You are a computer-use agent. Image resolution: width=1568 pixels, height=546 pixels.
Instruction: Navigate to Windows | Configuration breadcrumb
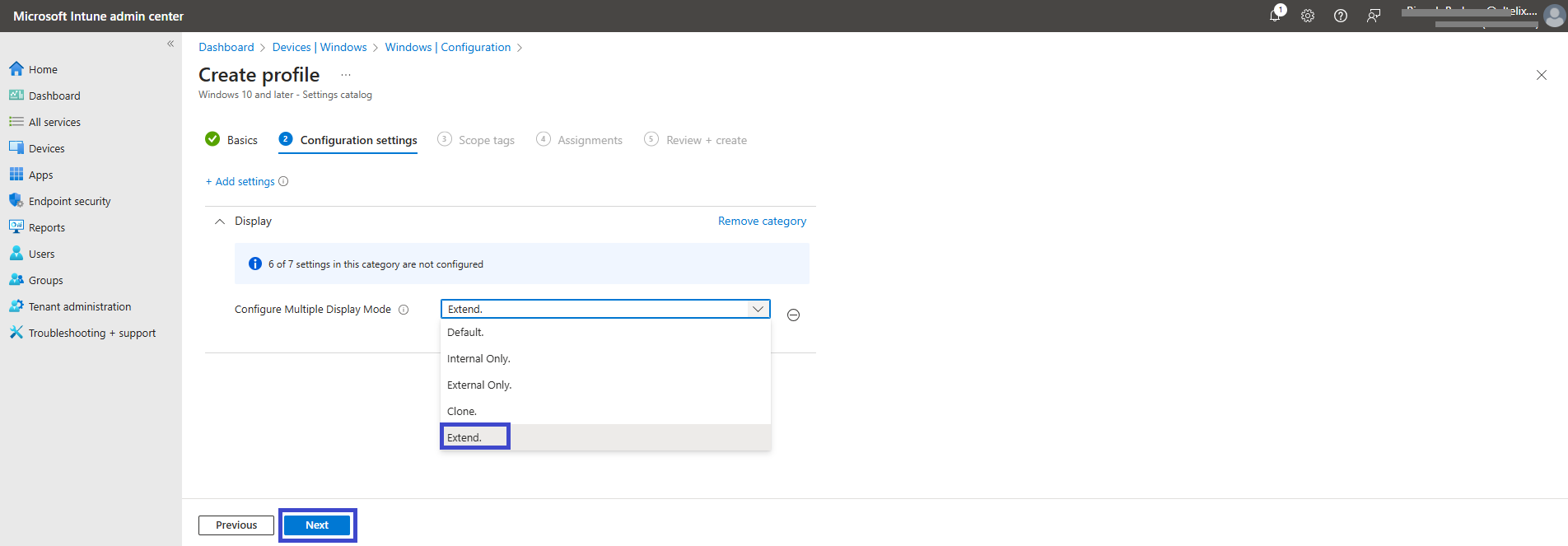448,47
